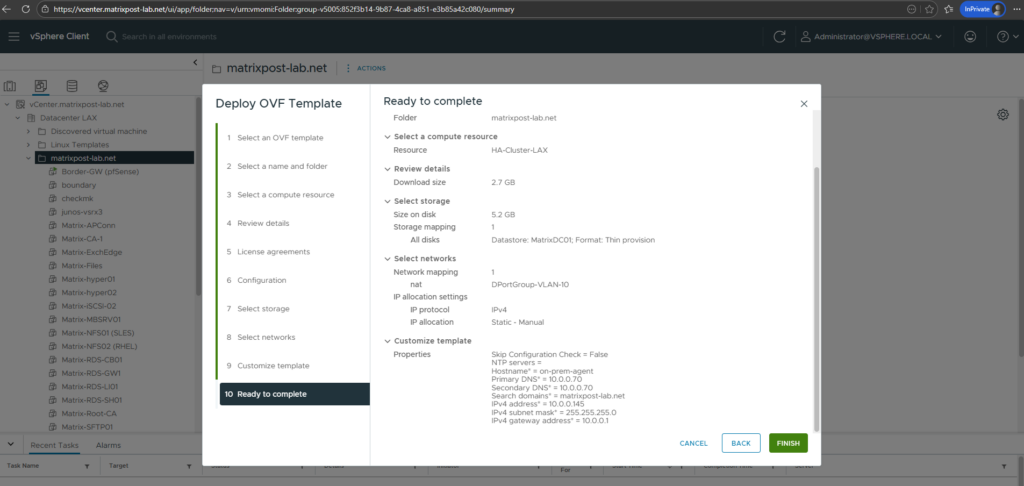Collapse the Select storage section
This screenshot has width=1024, height=486.
click(387, 201)
